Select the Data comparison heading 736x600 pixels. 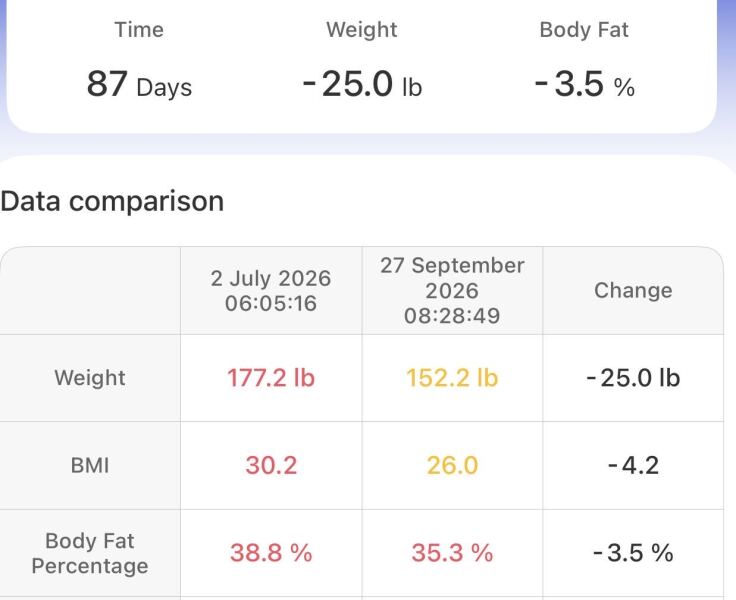(x=112, y=201)
